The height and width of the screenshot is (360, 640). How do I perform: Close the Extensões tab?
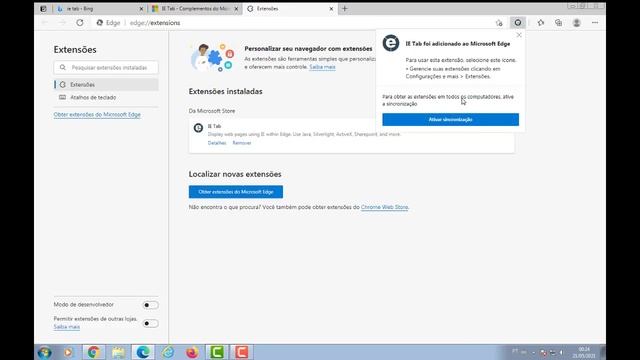tap(331, 9)
